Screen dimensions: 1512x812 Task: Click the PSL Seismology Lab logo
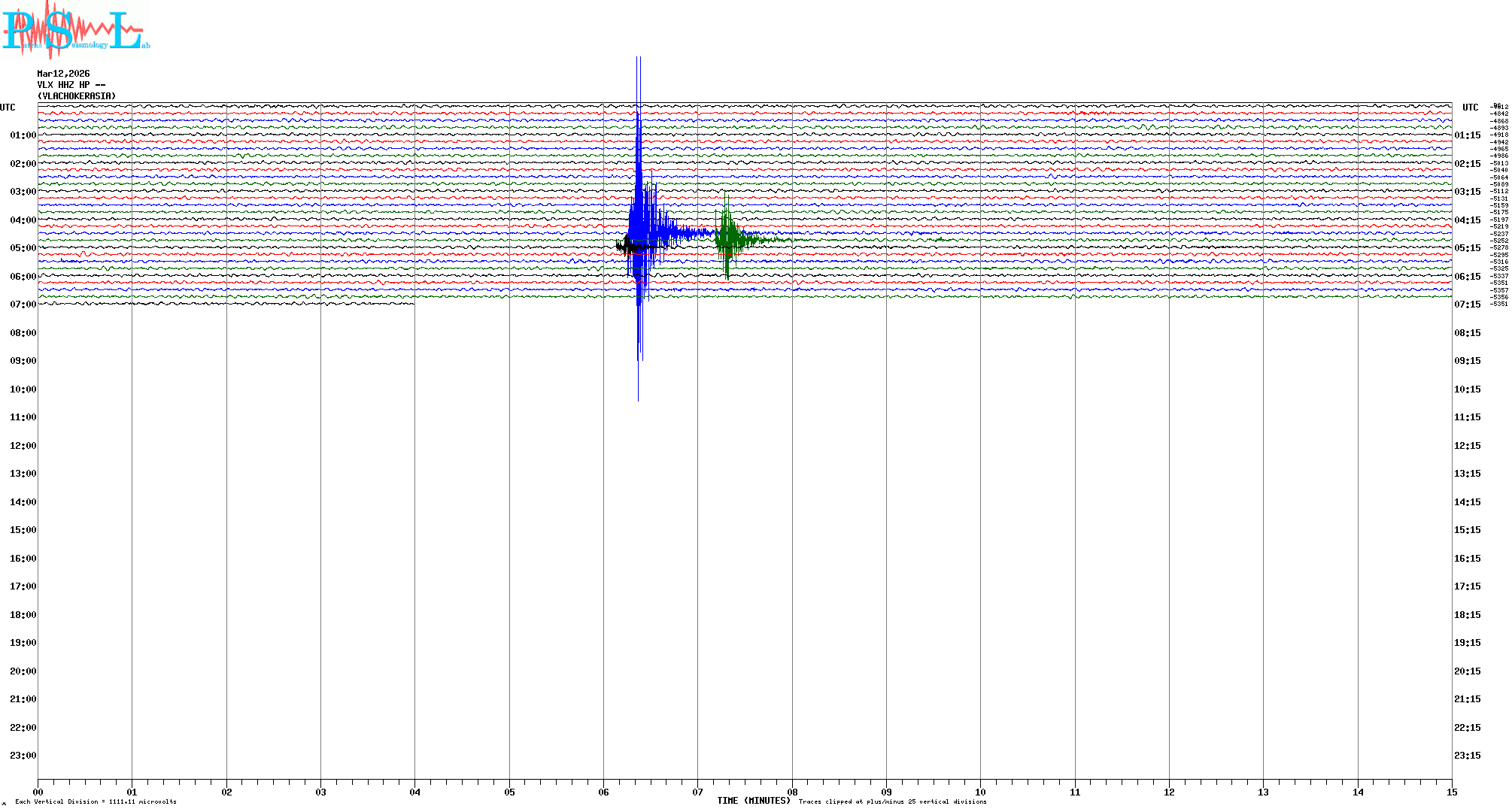[x=75, y=29]
